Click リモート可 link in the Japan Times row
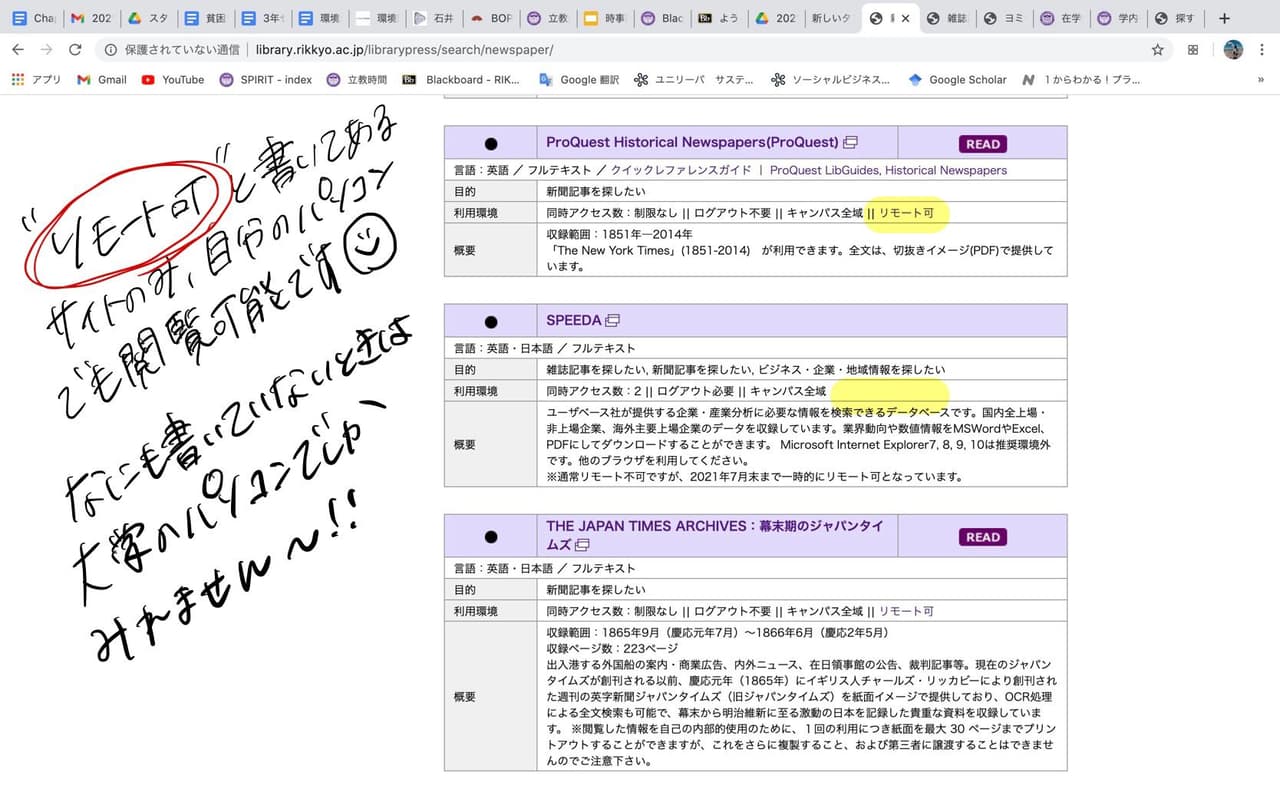This screenshot has height=789, width=1280. click(x=906, y=611)
